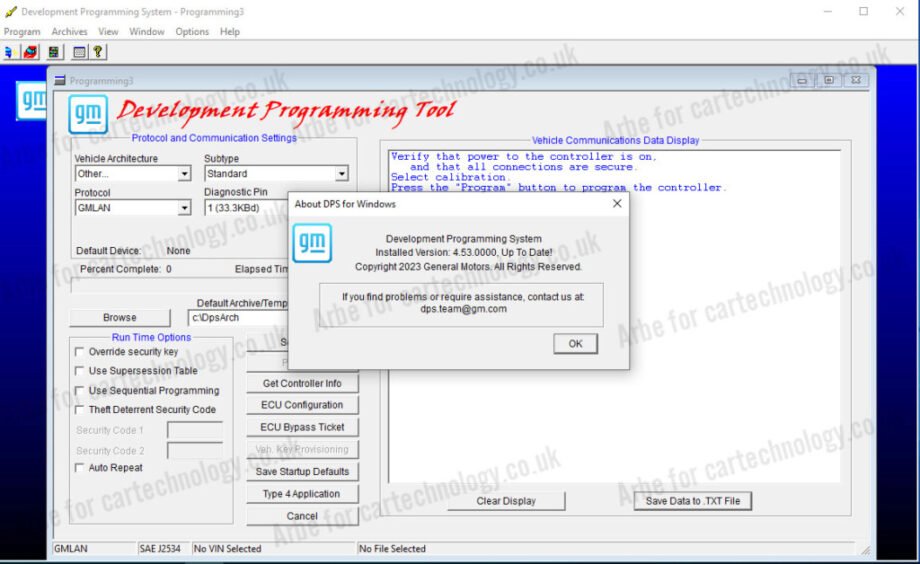Screen dimensions: 920x564
Task: Open the Diagnostic Pin combo box
Action: (x=246, y=208)
